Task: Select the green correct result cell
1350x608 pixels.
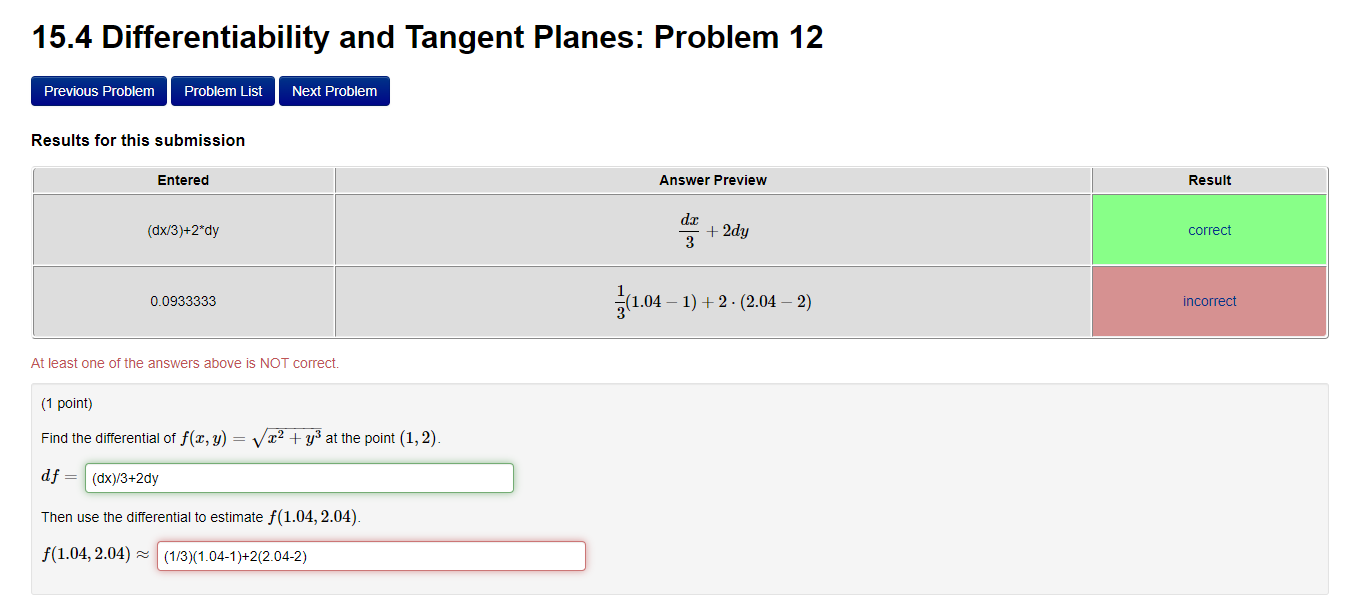Action: [1209, 229]
